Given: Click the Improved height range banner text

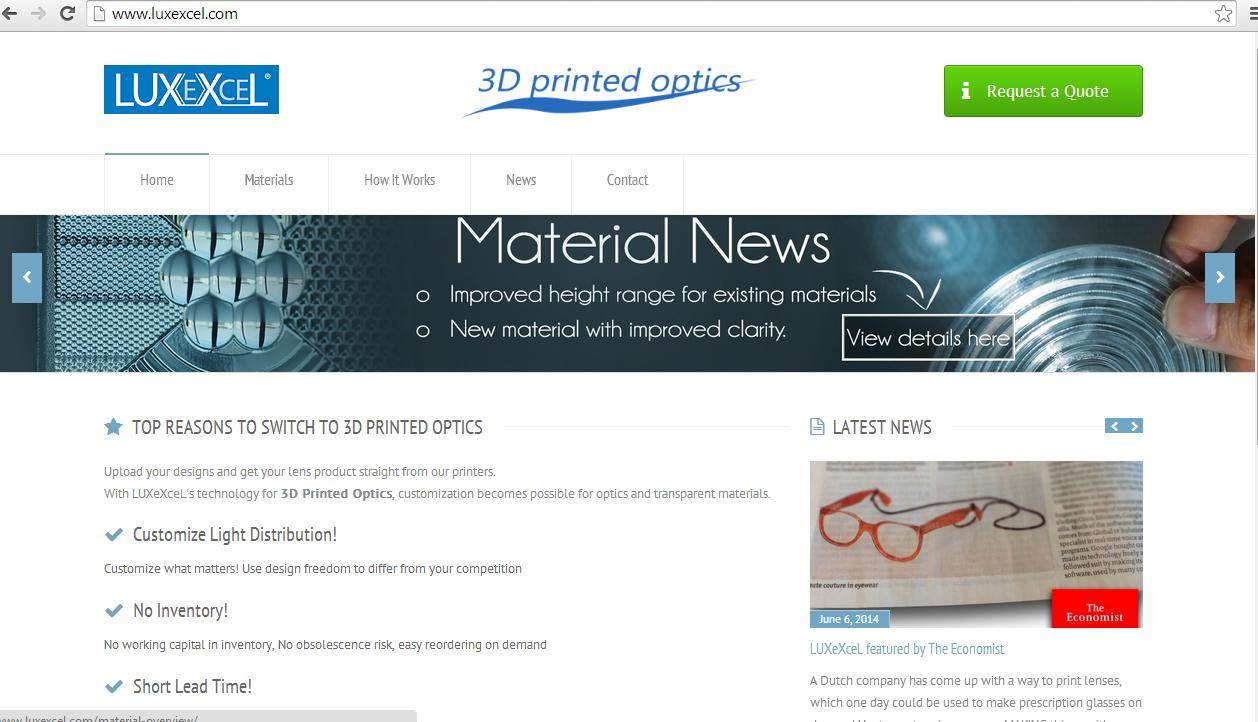Looking at the screenshot, I should (663, 295).
